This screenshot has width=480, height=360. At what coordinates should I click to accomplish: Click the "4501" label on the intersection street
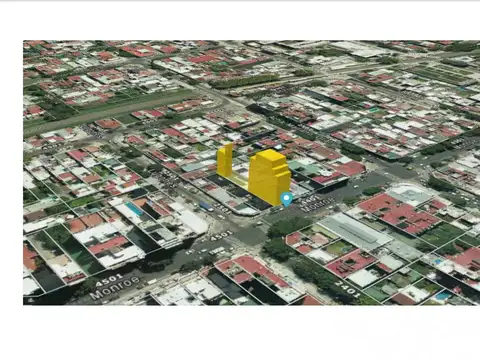(x=222, y=235)
